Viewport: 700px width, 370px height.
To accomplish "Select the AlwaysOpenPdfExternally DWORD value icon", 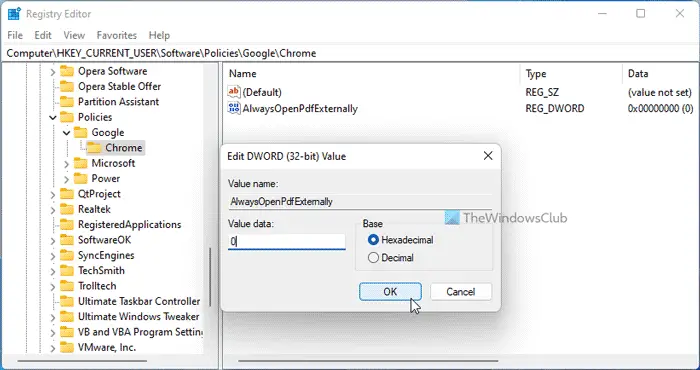I will [234, 108].
